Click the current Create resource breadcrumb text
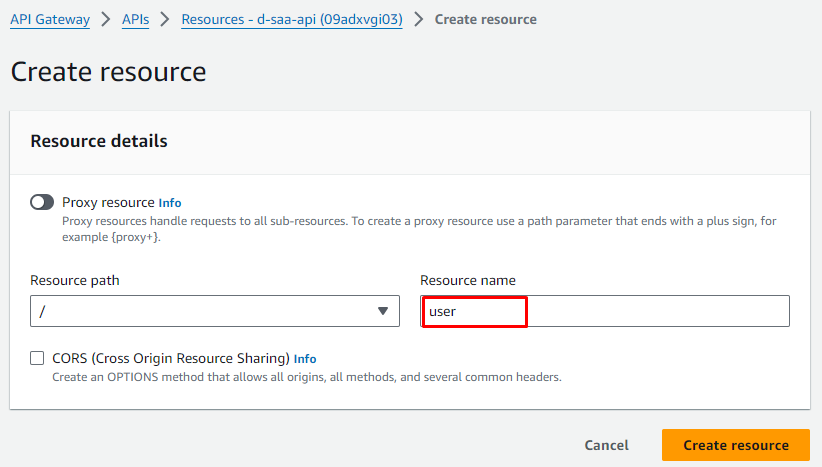The image size is (822, 467). coord(485,19)
